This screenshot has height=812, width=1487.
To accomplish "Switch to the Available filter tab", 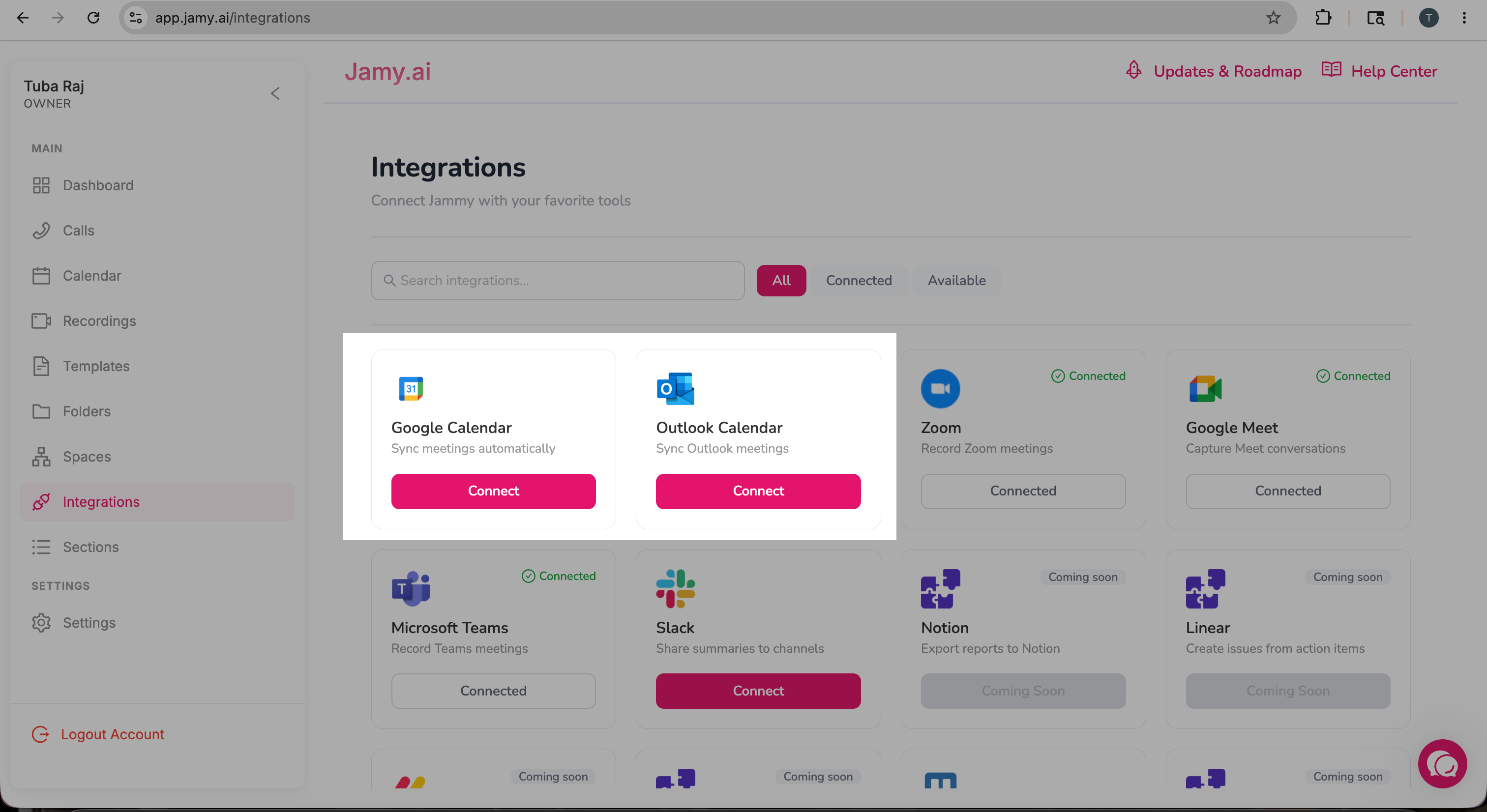I will click(956, 281).
